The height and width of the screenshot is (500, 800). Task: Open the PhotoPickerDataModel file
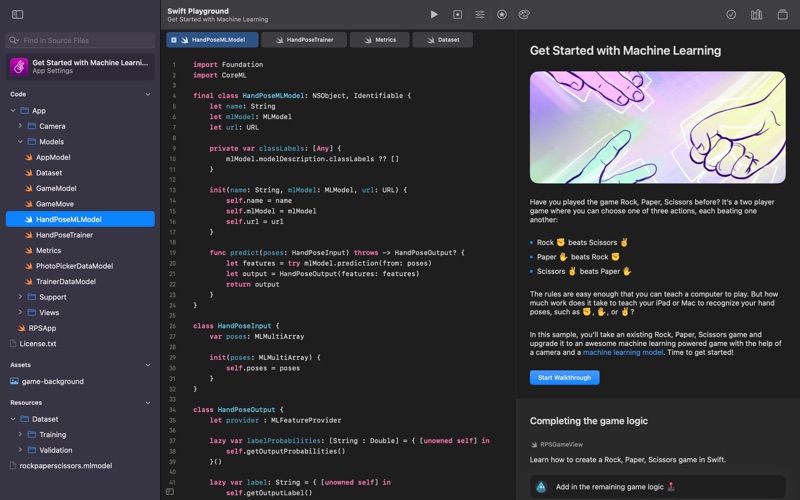pos(74,266)
